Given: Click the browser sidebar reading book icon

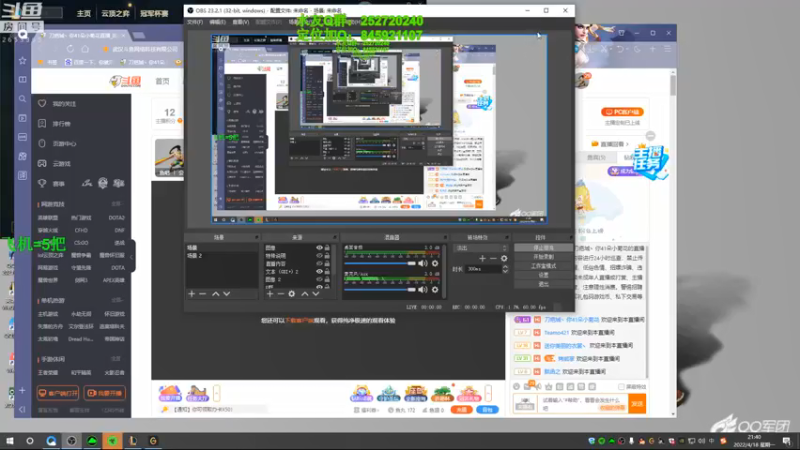Looking at the screenshot, I should 22,80.
